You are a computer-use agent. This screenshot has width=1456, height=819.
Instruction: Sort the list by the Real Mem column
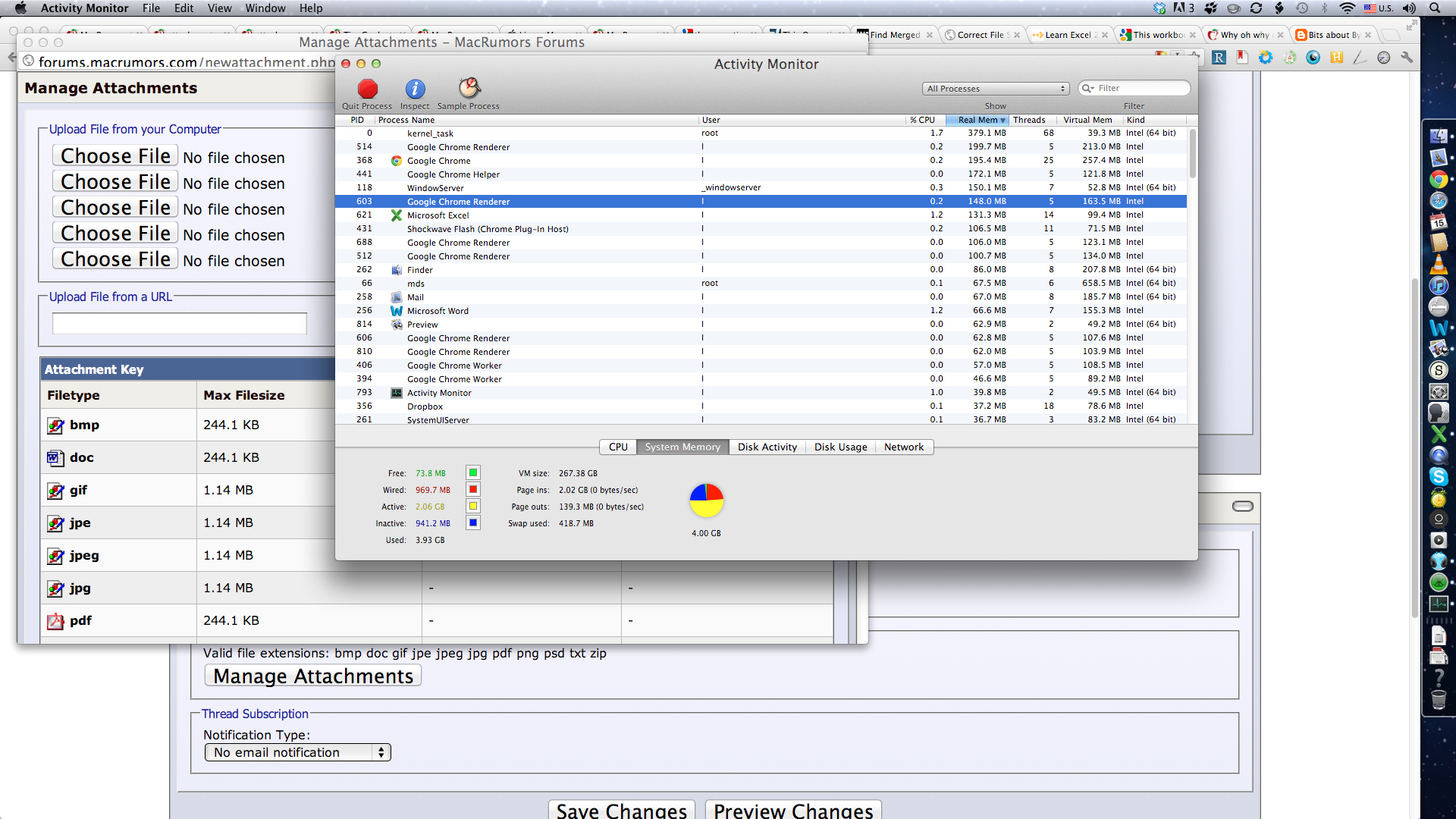(977, 120)
